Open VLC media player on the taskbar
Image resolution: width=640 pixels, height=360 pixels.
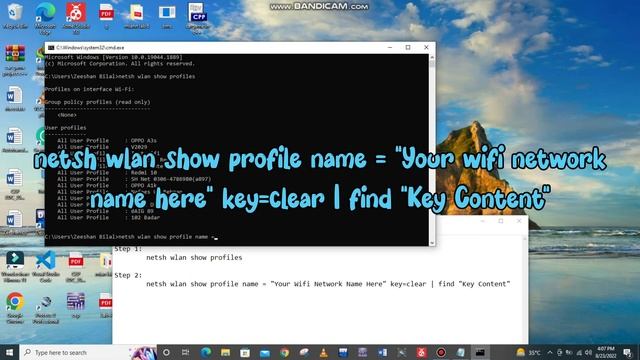point(324,352)
